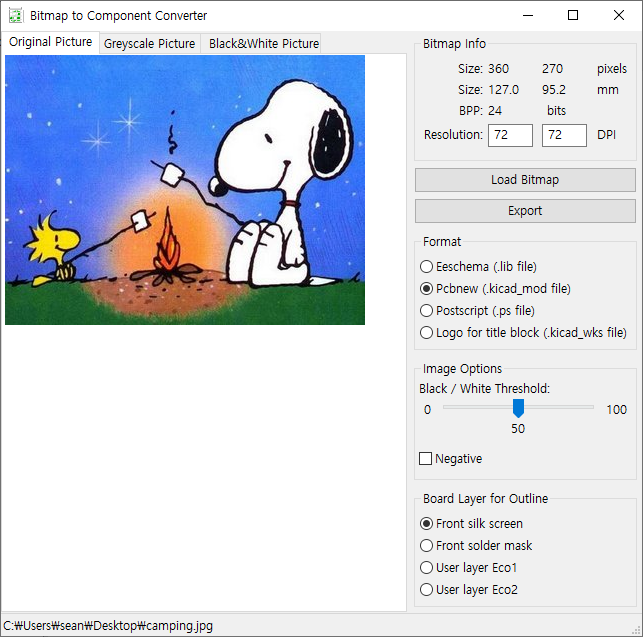Maximize the converter window
Image resolution: width=643 pixels, height=637 pixels.
(x=573, y=16)
